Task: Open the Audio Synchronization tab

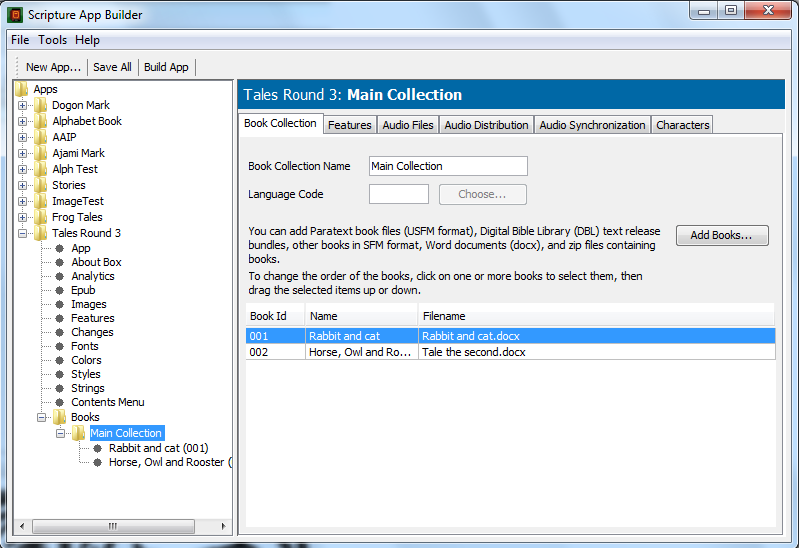Action: 592,125
